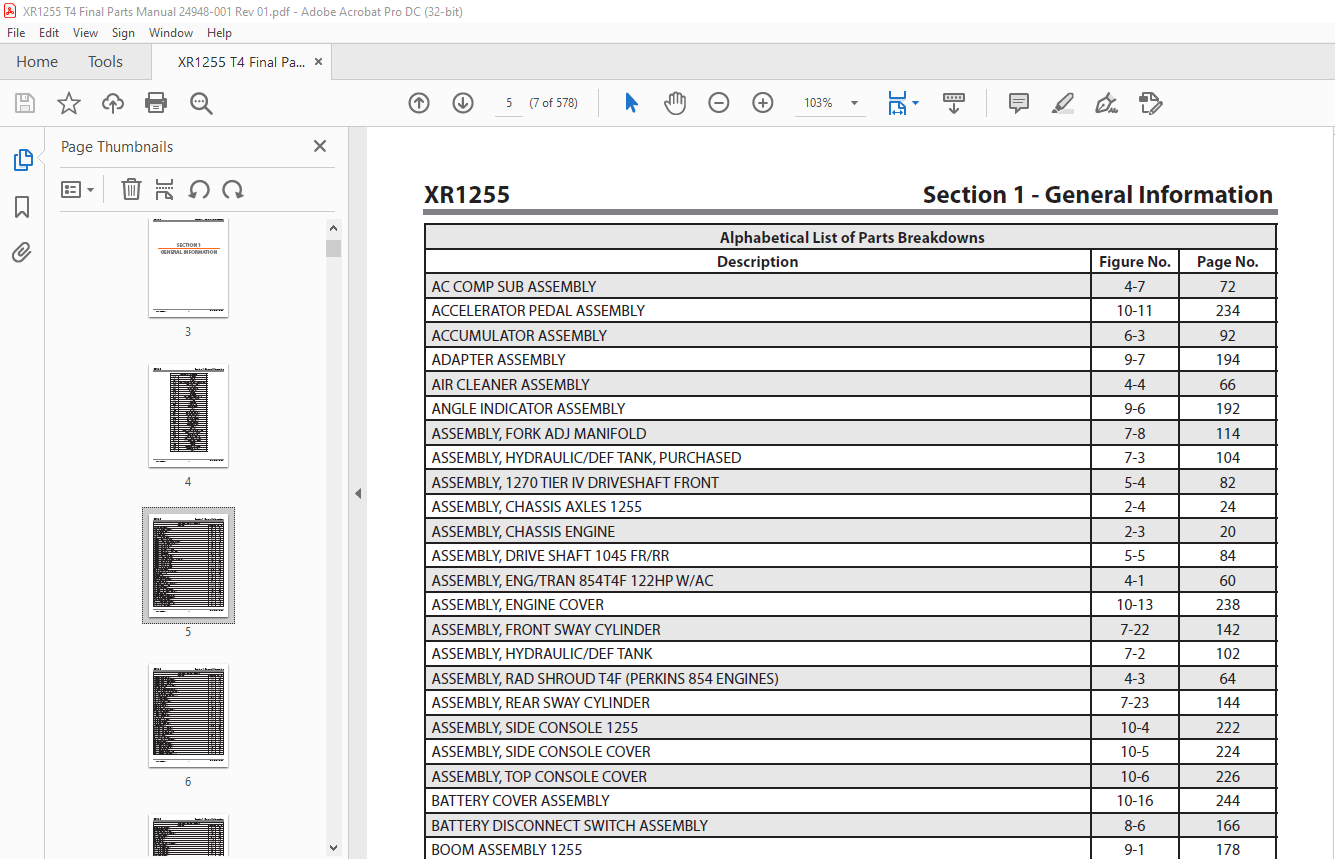
Task: Click the scrolling mode keyboard icon
Action: (x=954, y=103)
